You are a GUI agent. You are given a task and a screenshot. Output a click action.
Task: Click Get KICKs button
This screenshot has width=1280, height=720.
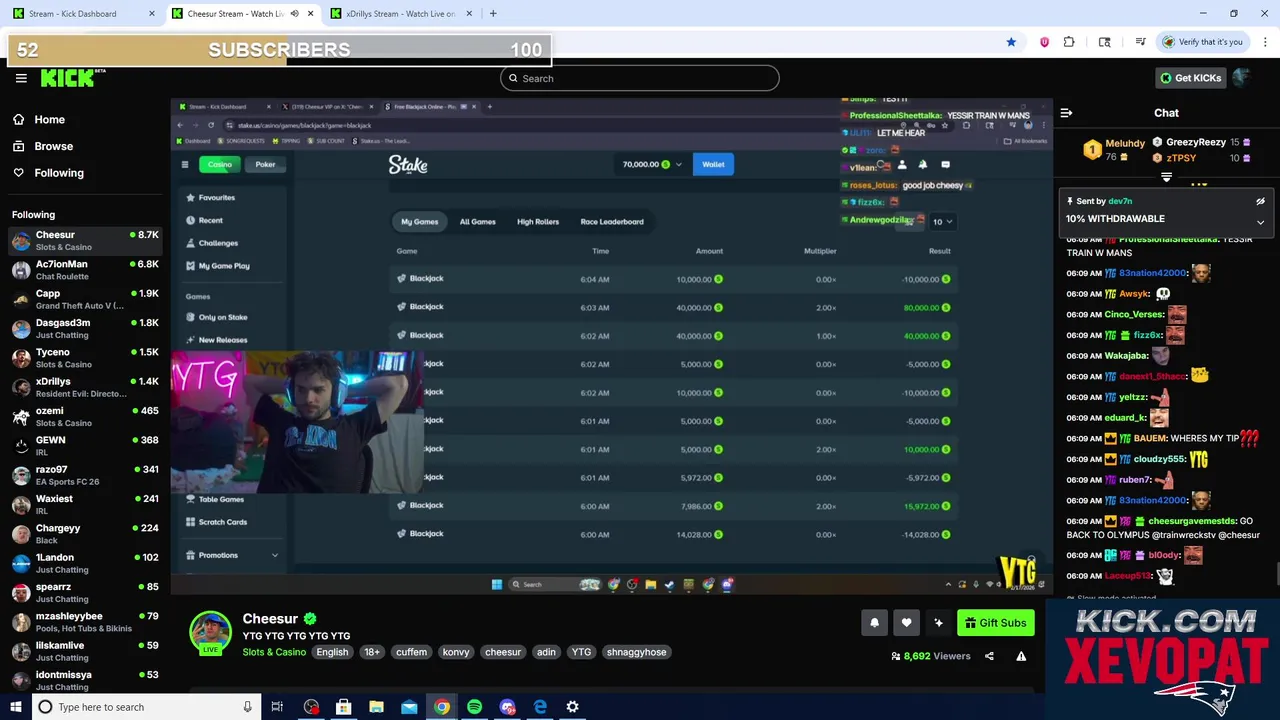[x=1189, y=78]
